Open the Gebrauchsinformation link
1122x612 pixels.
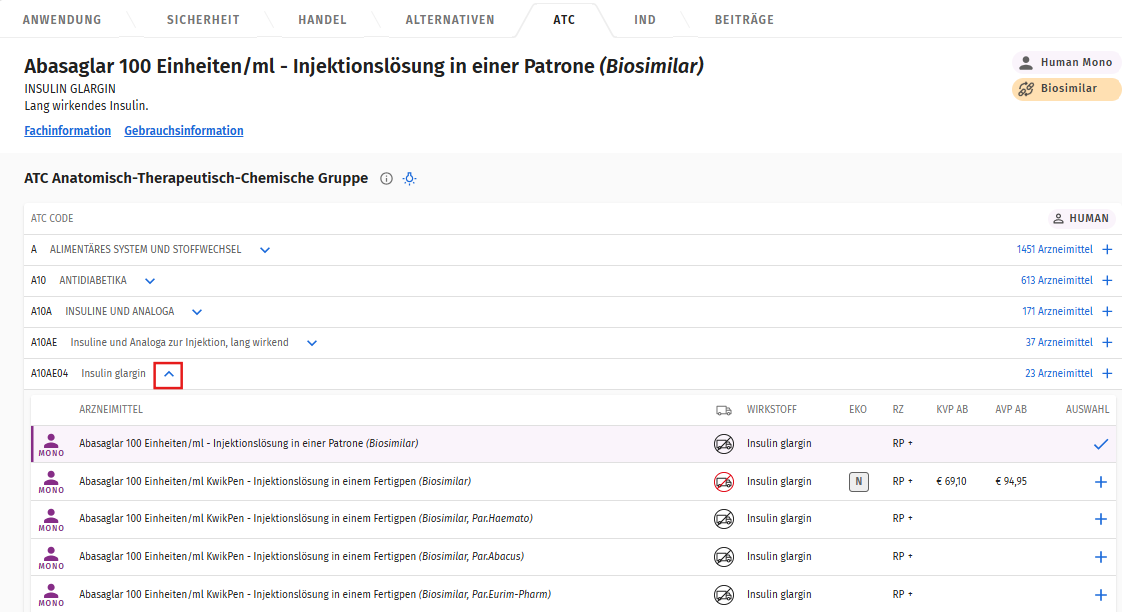pyautogui.click(x=184, y=130)
